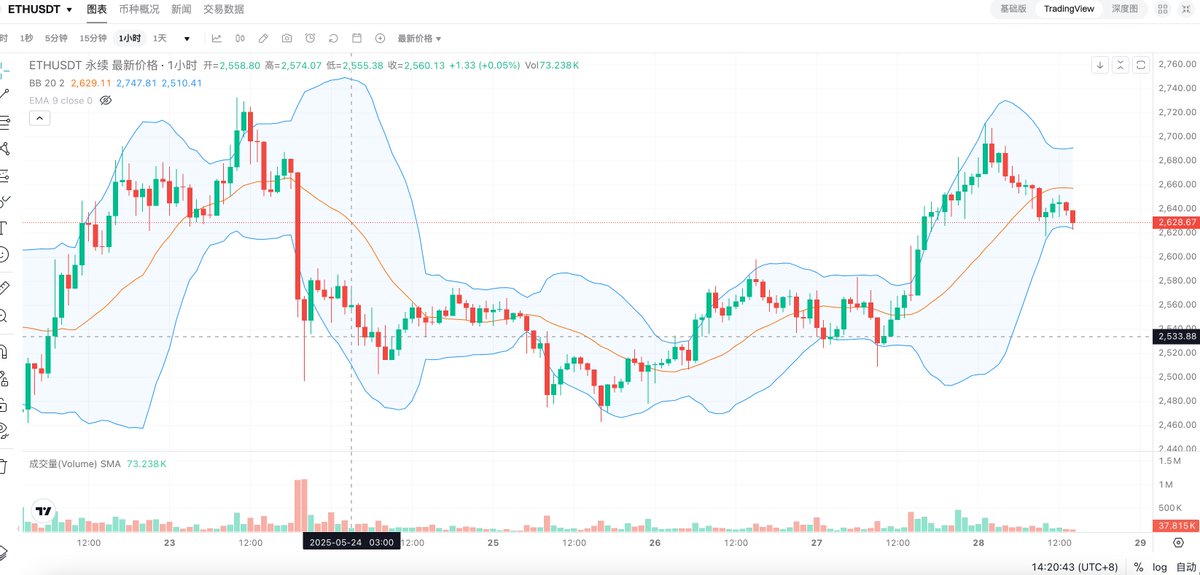
Task: Open the four-square layout grid icon
Action: [1161, 9]
